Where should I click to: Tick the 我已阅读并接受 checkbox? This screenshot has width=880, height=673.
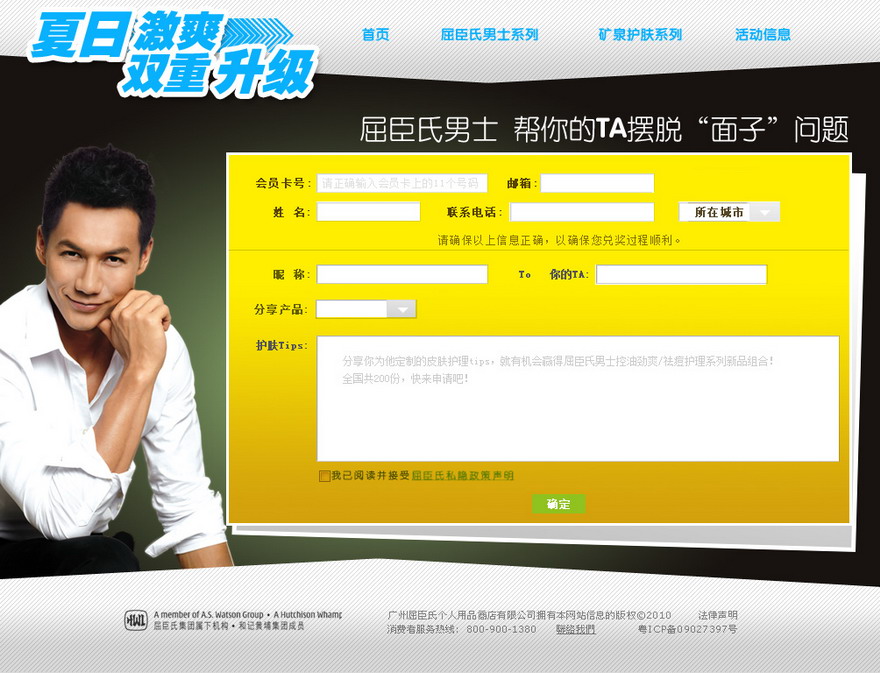point(324,476)
